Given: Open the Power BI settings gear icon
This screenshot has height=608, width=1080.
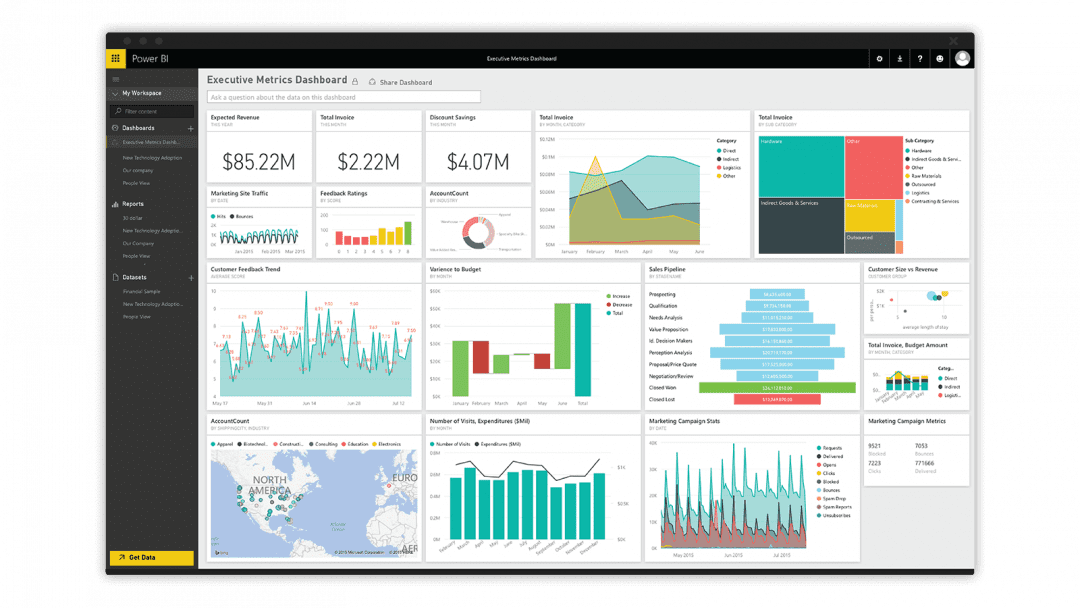Looking at the screenshot, I should (879, 58).
